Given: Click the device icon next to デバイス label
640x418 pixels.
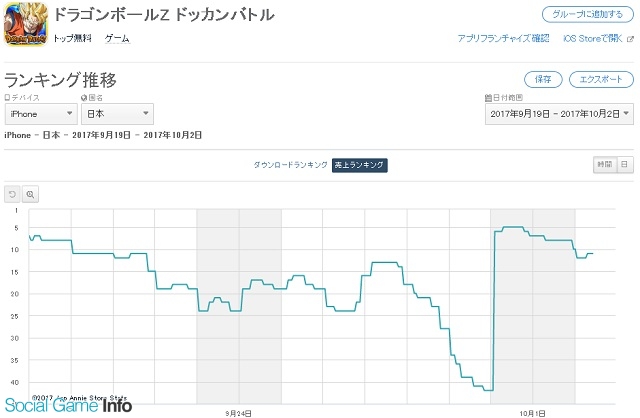Looking at the screenshot, I should coord(7,98).
